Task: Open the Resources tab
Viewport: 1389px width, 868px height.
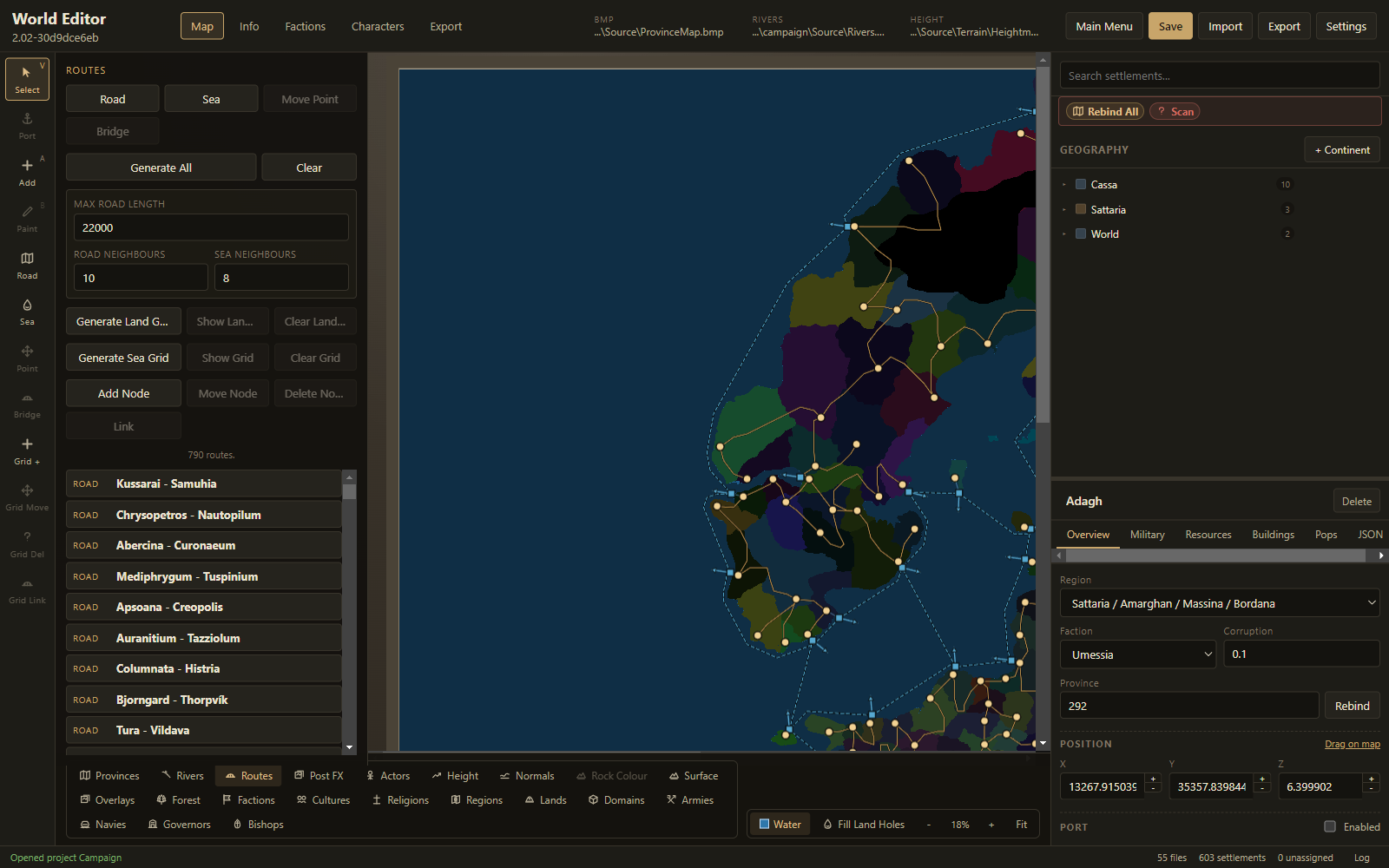Action: 1208,535
